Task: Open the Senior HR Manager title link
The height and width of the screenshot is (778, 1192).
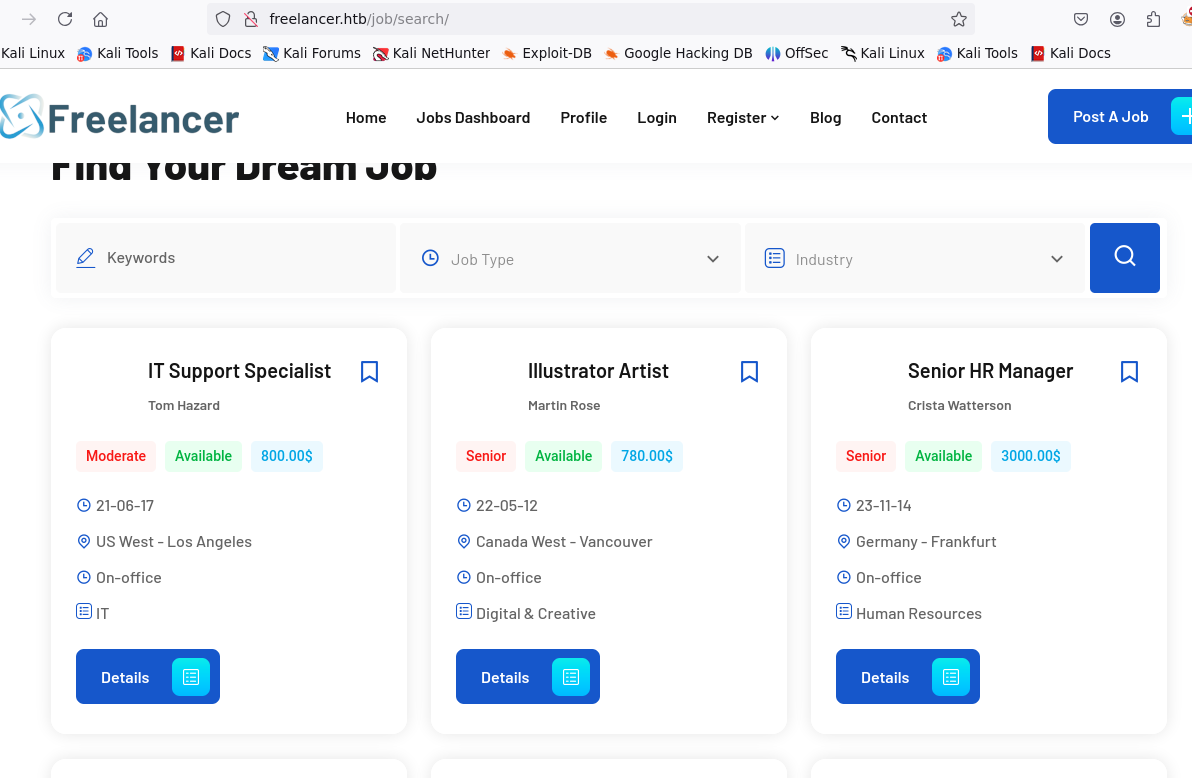Action: 990,371
